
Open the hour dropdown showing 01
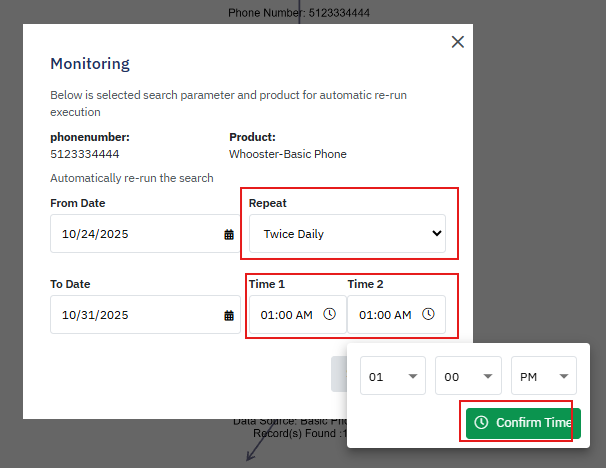tap(392, 377)
